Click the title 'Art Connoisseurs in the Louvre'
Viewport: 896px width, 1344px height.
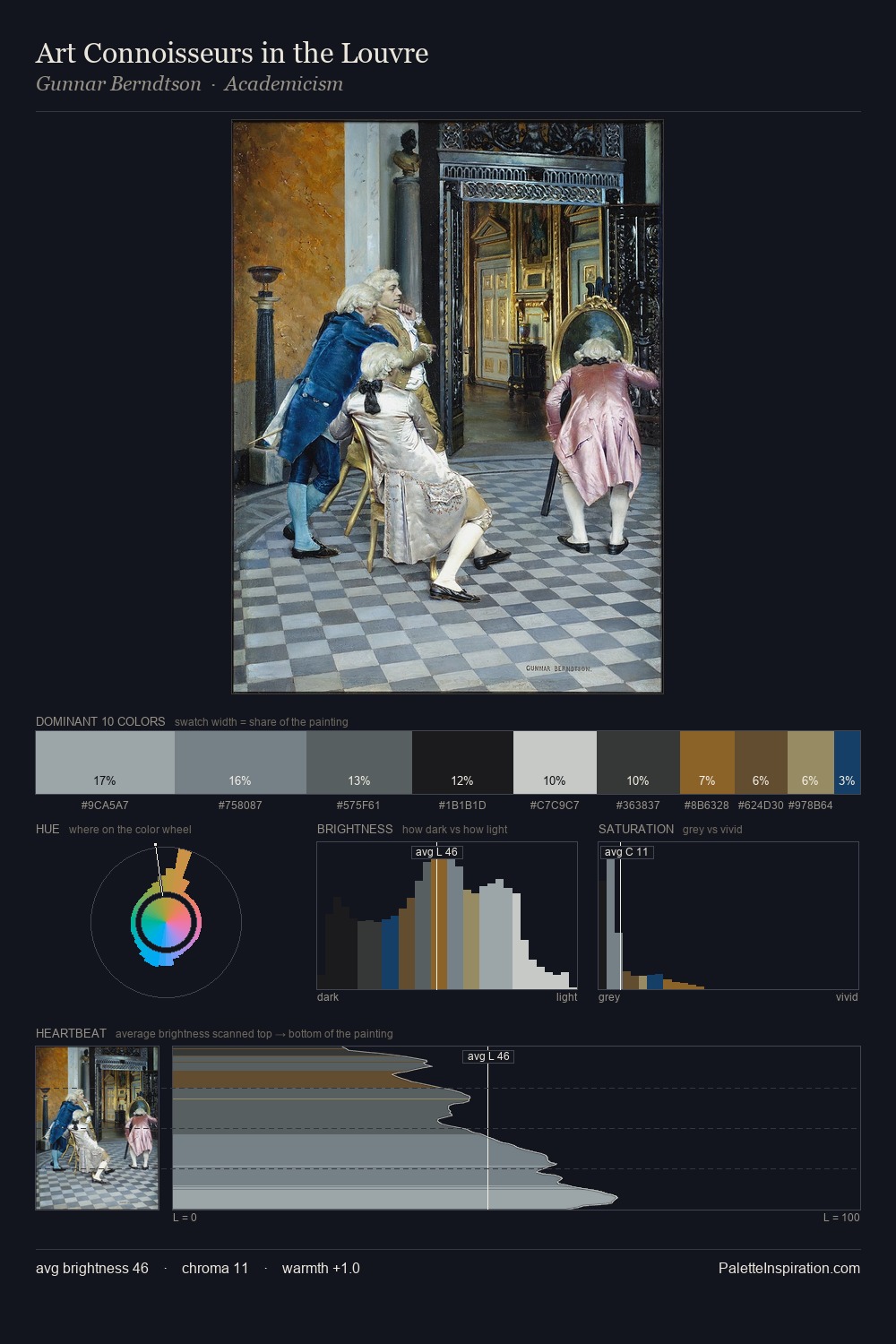(x=232, y=53)
